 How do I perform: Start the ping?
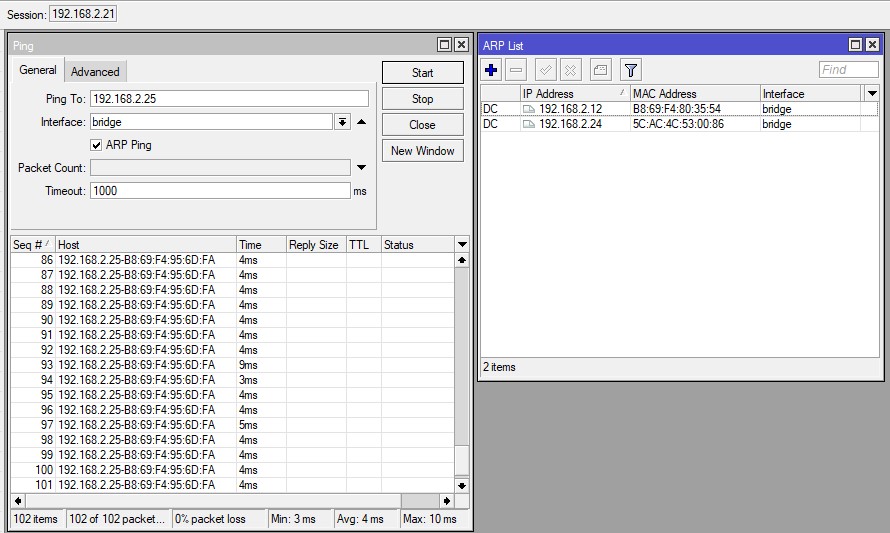[x=422, y=73]
